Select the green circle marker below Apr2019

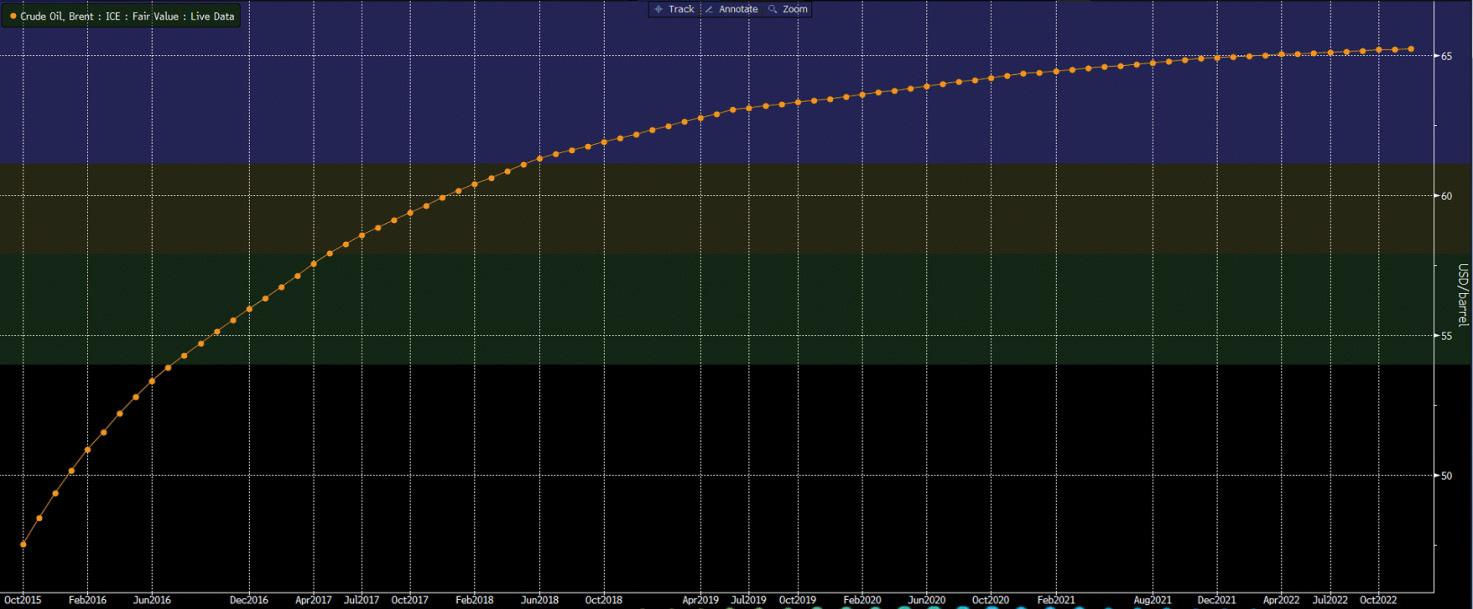pos(700,606)
